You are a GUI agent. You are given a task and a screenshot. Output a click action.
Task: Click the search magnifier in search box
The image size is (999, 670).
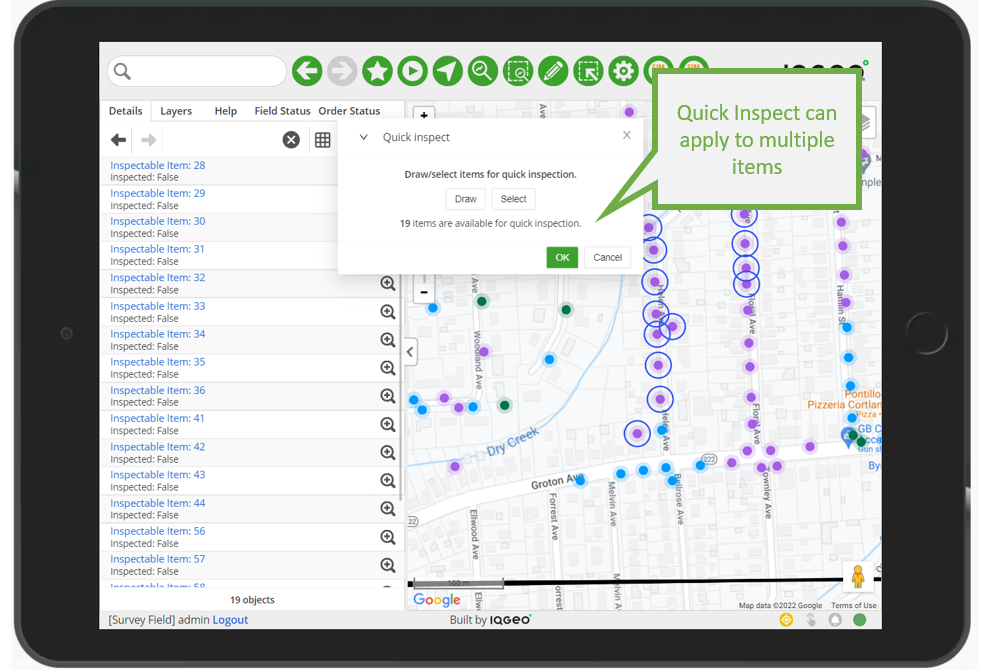tap(122, 71)
